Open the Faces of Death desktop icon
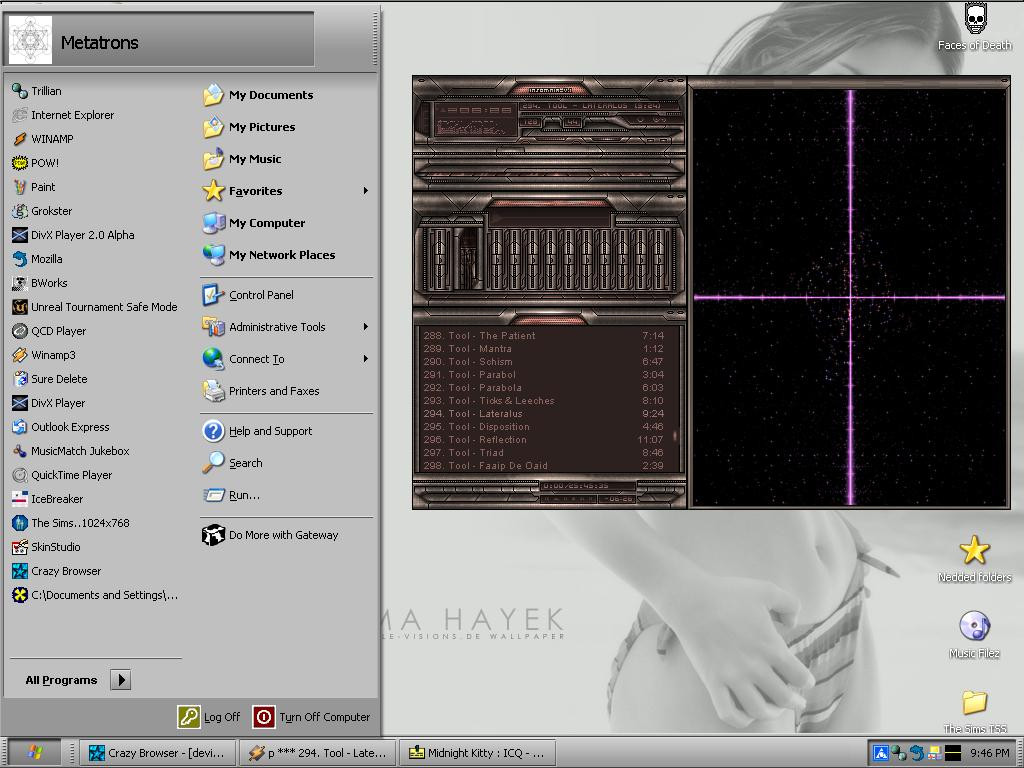Viewport: 1024px width, 768px height. (974, 27)
